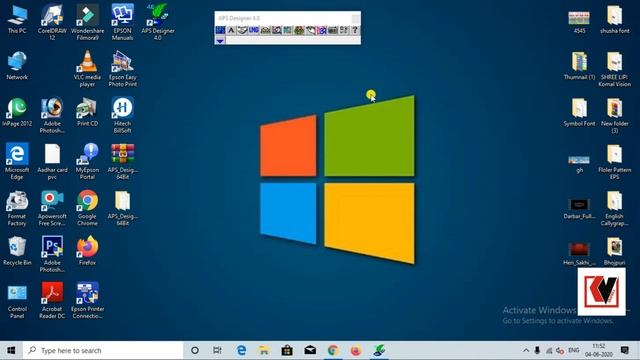This screenshot has width=640, height=360.
Task: Click the blue APS keyboard icon in APS Designer toolbar
Action: pyautogui.click(x=220, y=30)
